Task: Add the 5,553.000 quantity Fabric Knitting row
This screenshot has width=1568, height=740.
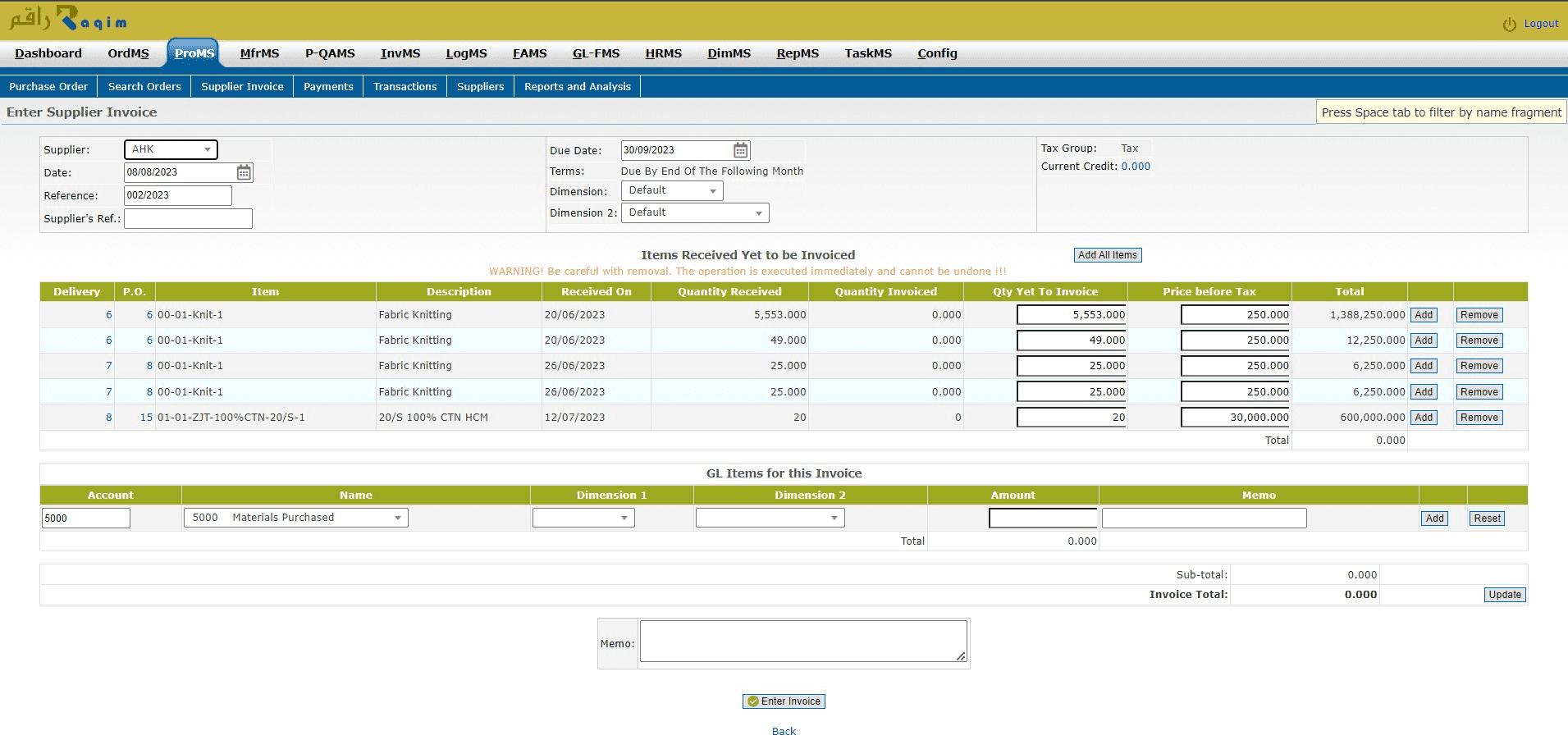Action: (1423, 315)
